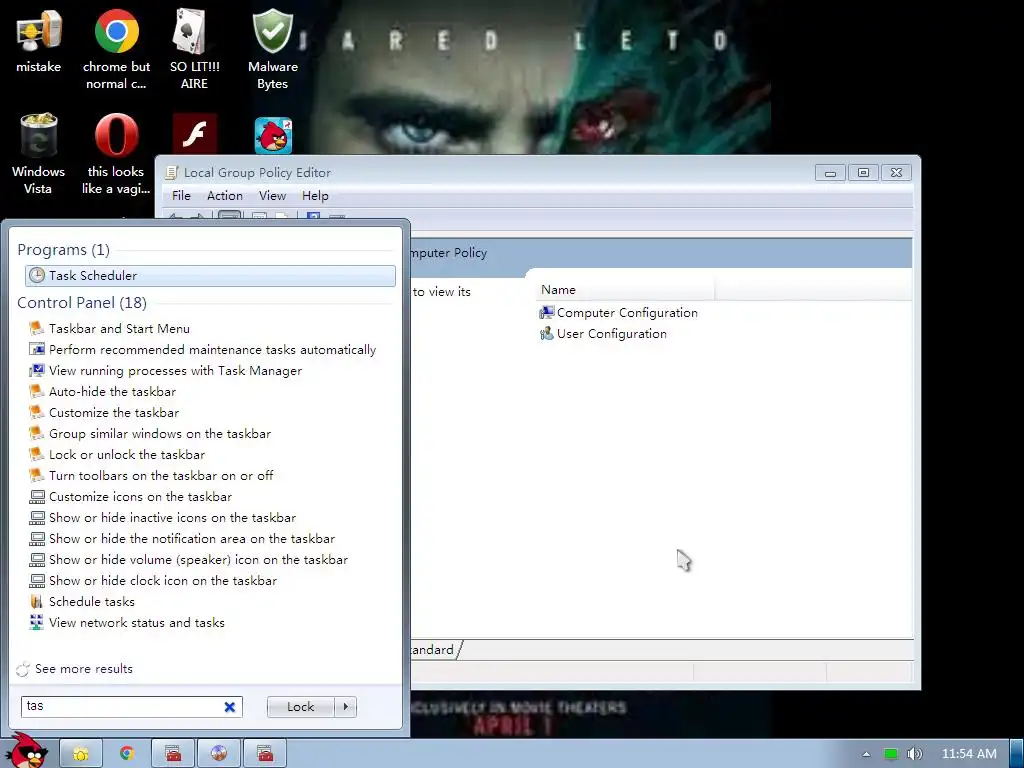Launch Opera icon labeled this looks like
Screen dimensions: 1024x768
(116, 154)
